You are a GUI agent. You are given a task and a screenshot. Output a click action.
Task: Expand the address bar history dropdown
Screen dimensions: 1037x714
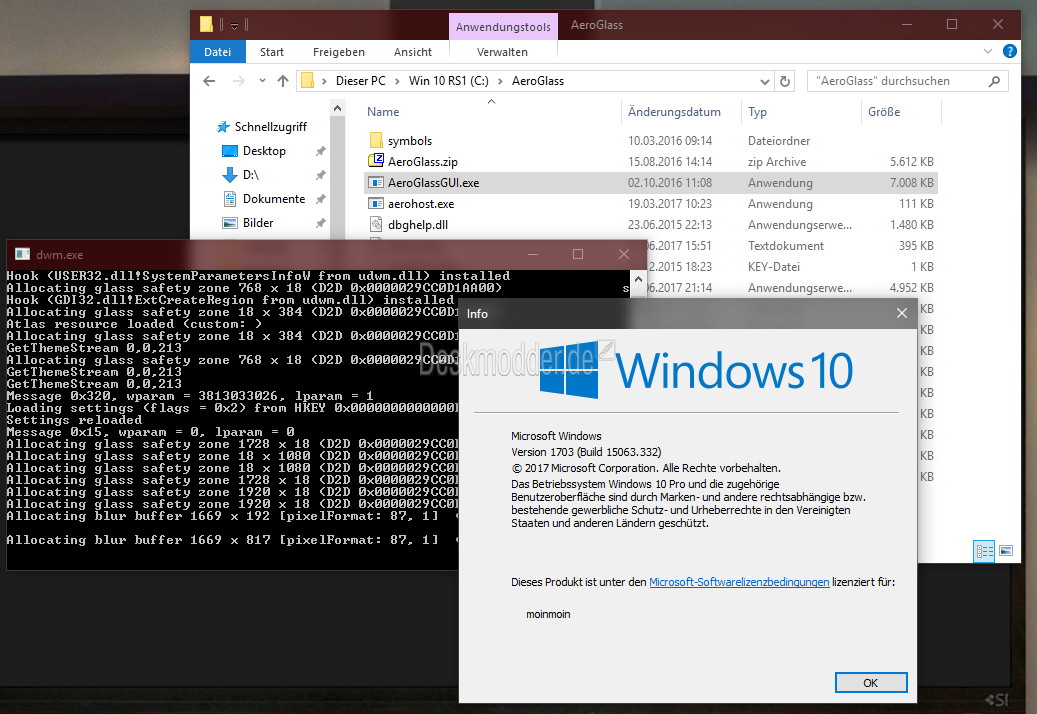click(x=765, y=81)
